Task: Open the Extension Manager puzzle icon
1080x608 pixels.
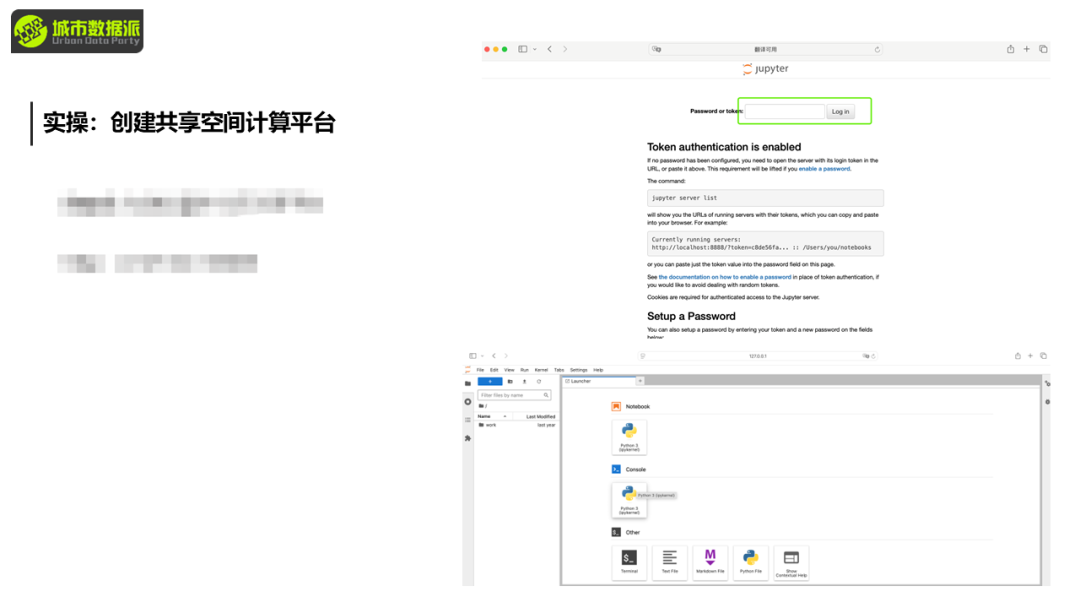Action: click(x=468, y=438)
